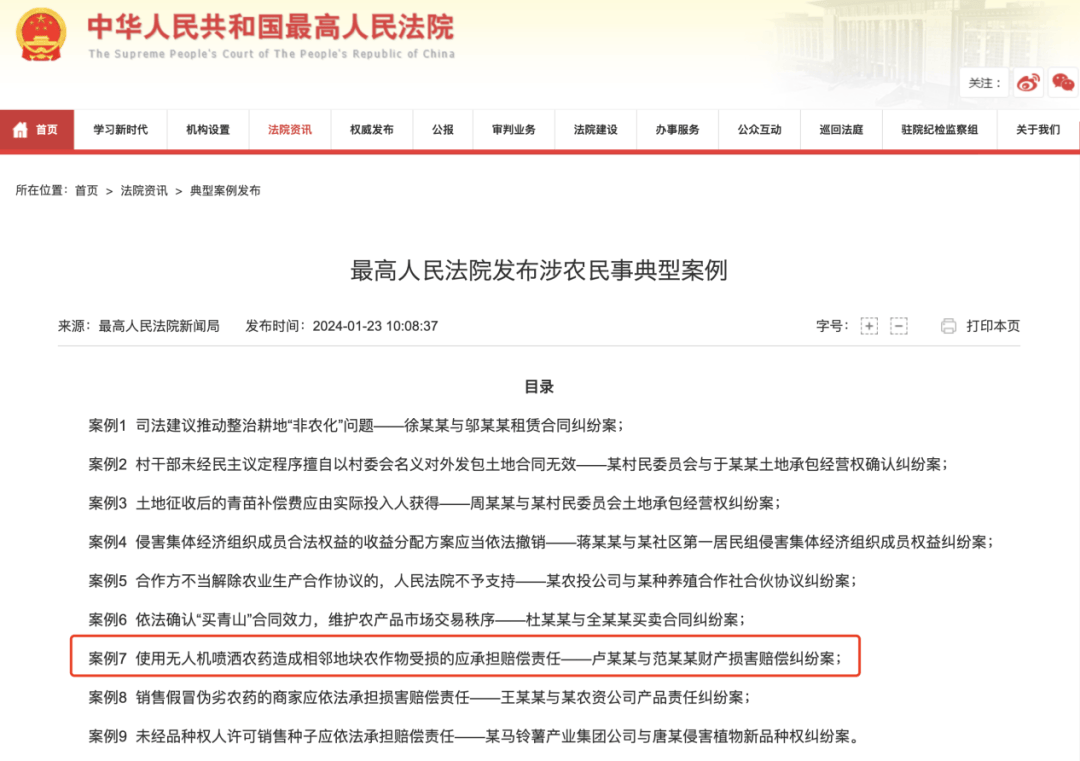1080x761 pixels.
Task: Click 打印本页 link
Action: 993,326
